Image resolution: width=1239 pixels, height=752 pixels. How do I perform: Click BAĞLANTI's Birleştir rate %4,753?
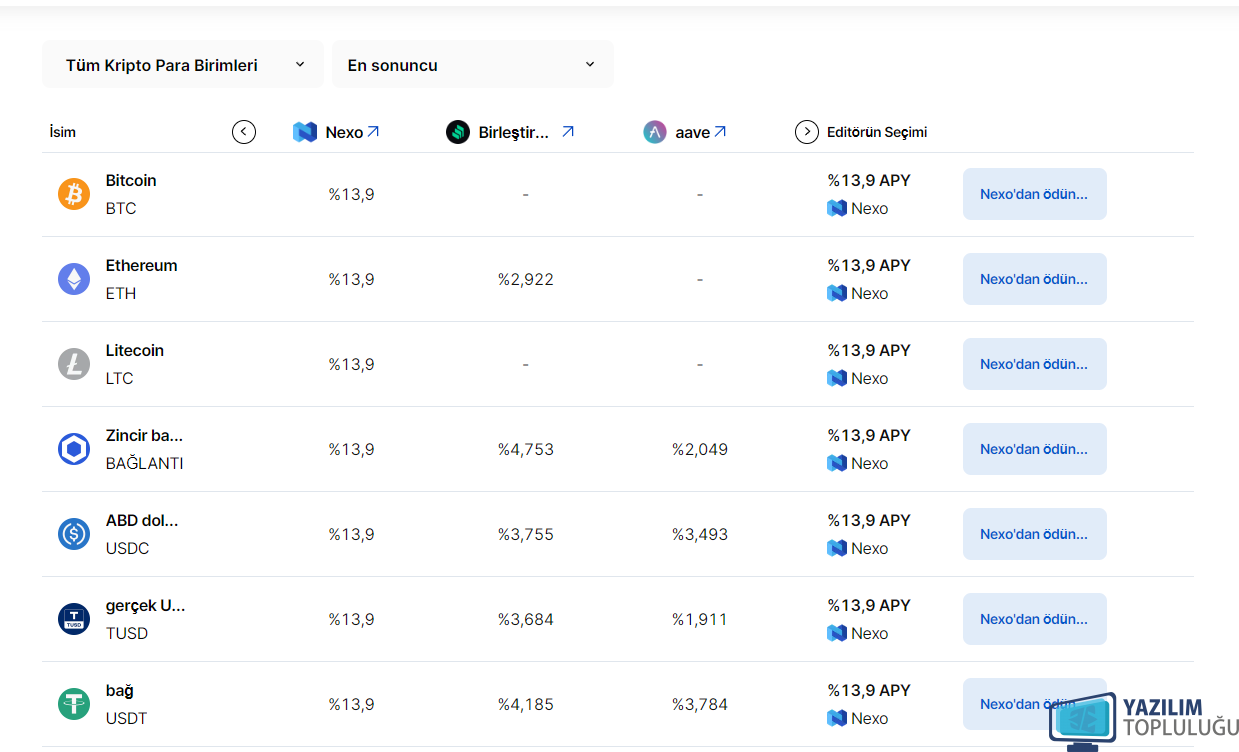526,449
